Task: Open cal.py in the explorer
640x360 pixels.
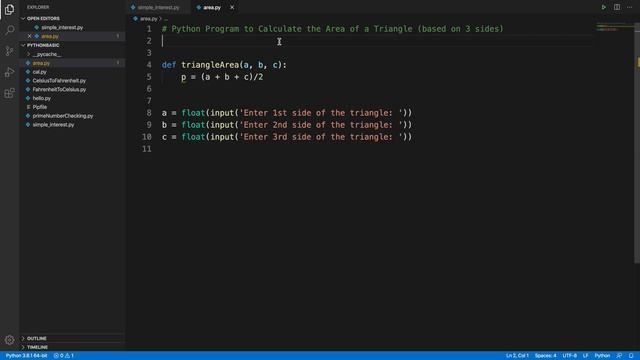Action: [40, 72]
